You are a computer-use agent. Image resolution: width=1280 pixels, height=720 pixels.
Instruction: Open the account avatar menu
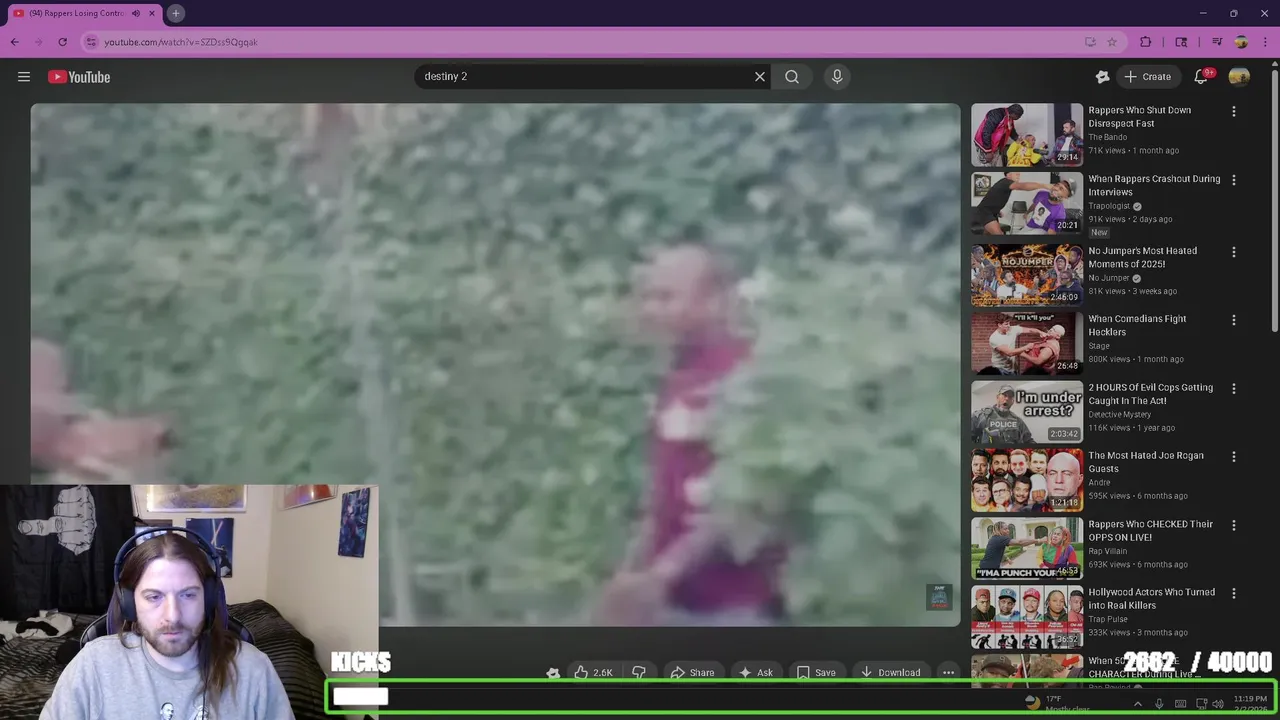(1239, 77)
